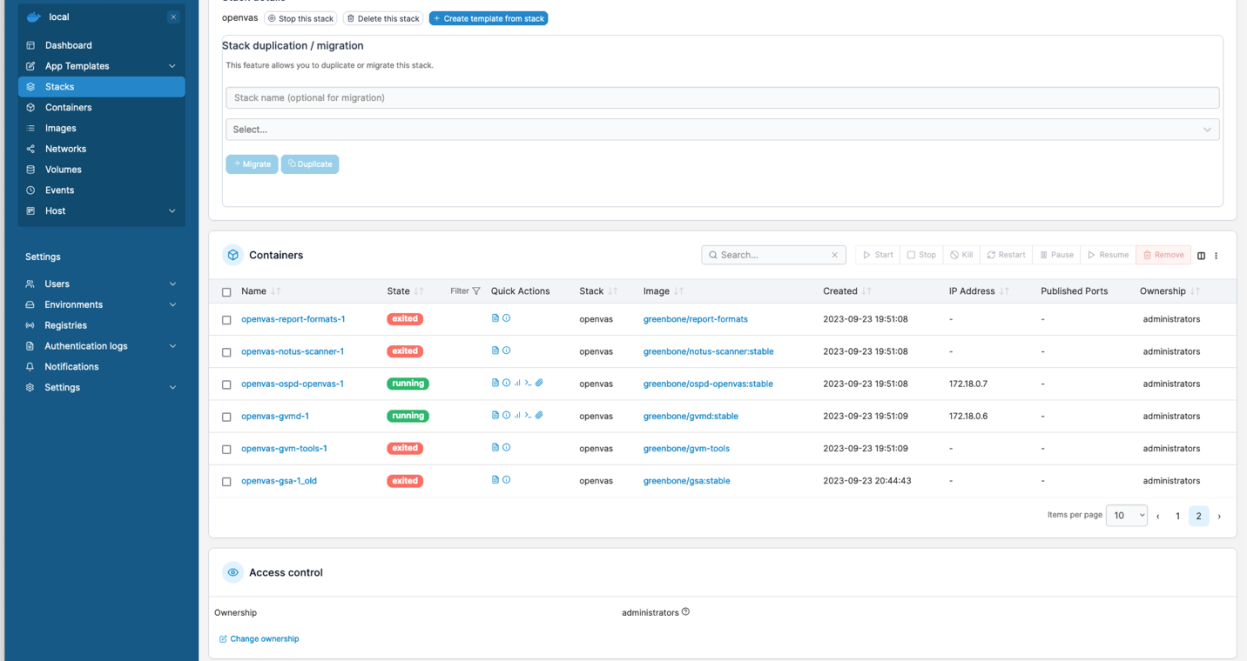
Task: Inspect the openvas-gsa-1_old container
Action: pos(506,480)
